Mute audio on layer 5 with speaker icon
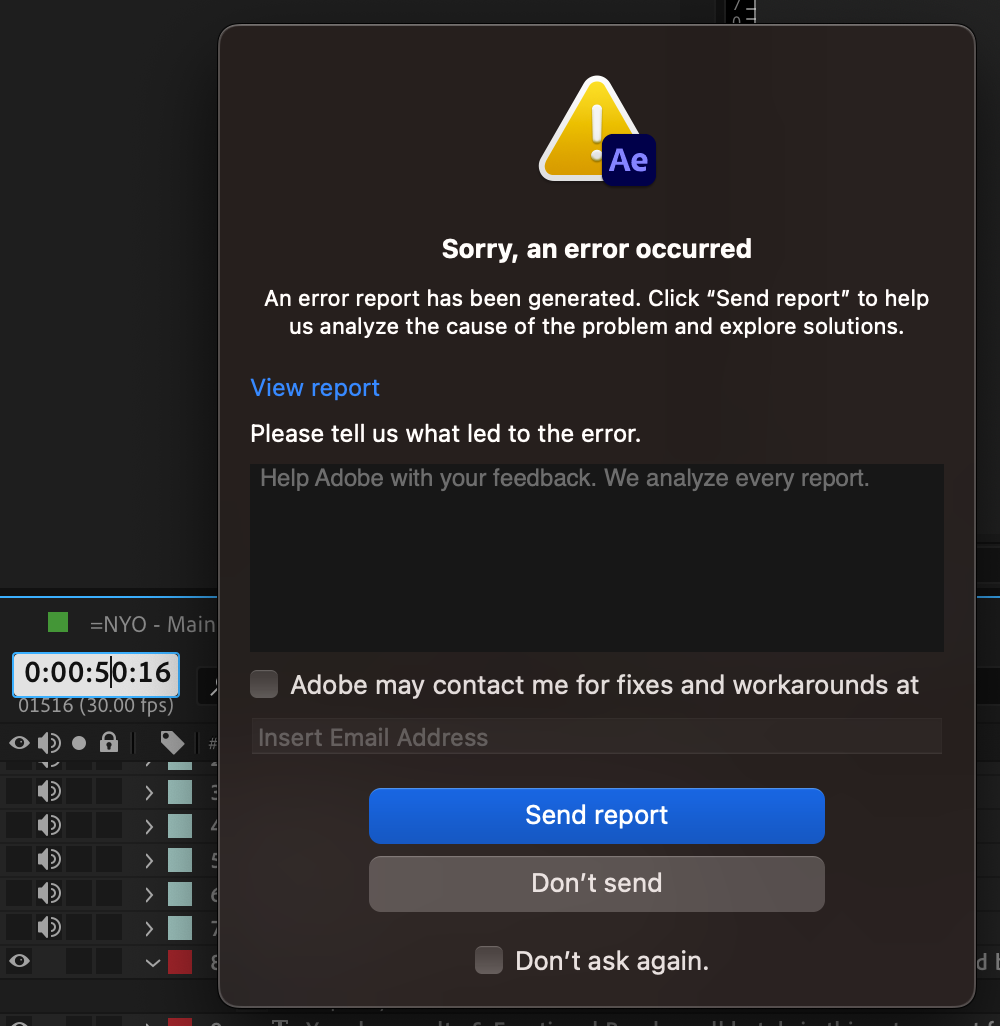 click(x=48, y=859)
